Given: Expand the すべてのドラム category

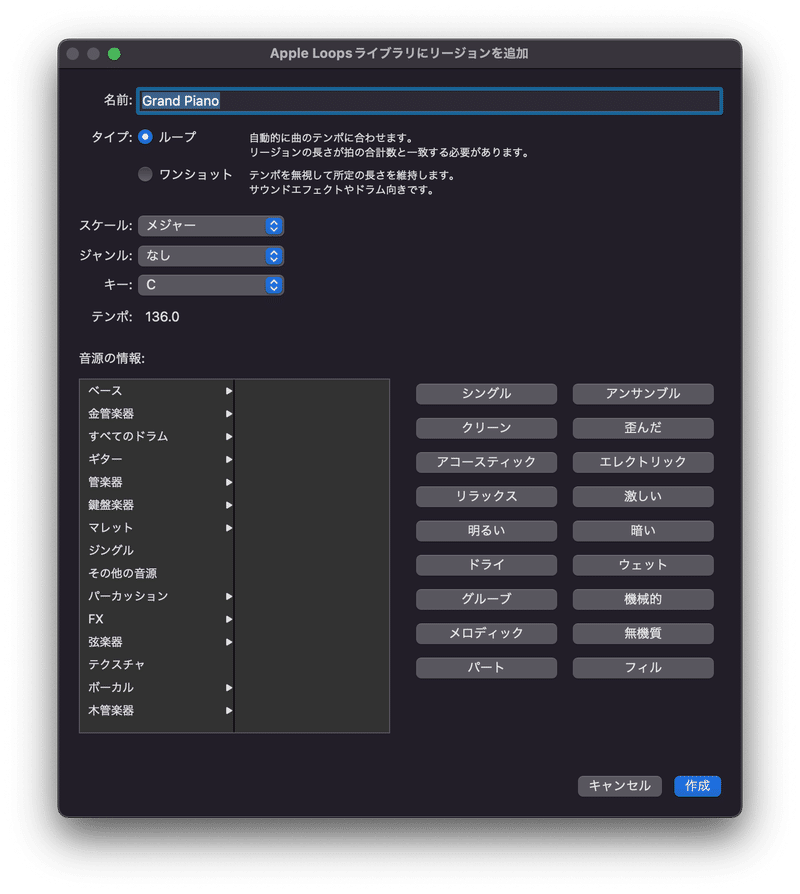Looking at the screenshot, I should point(157,436).
